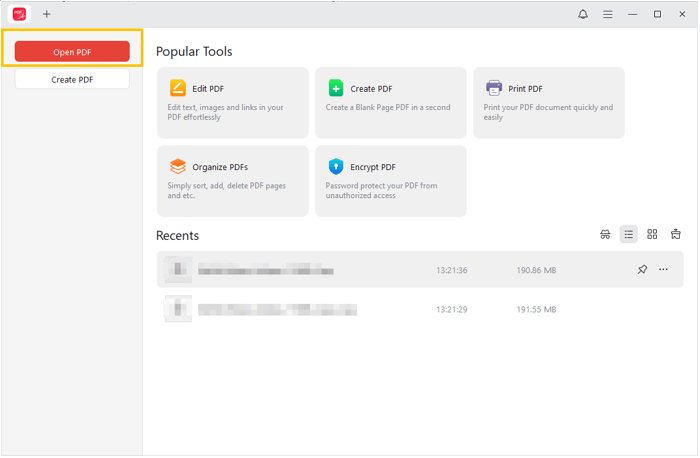
Task: Click the 190.86 MB size value
Action: (536, 270)
